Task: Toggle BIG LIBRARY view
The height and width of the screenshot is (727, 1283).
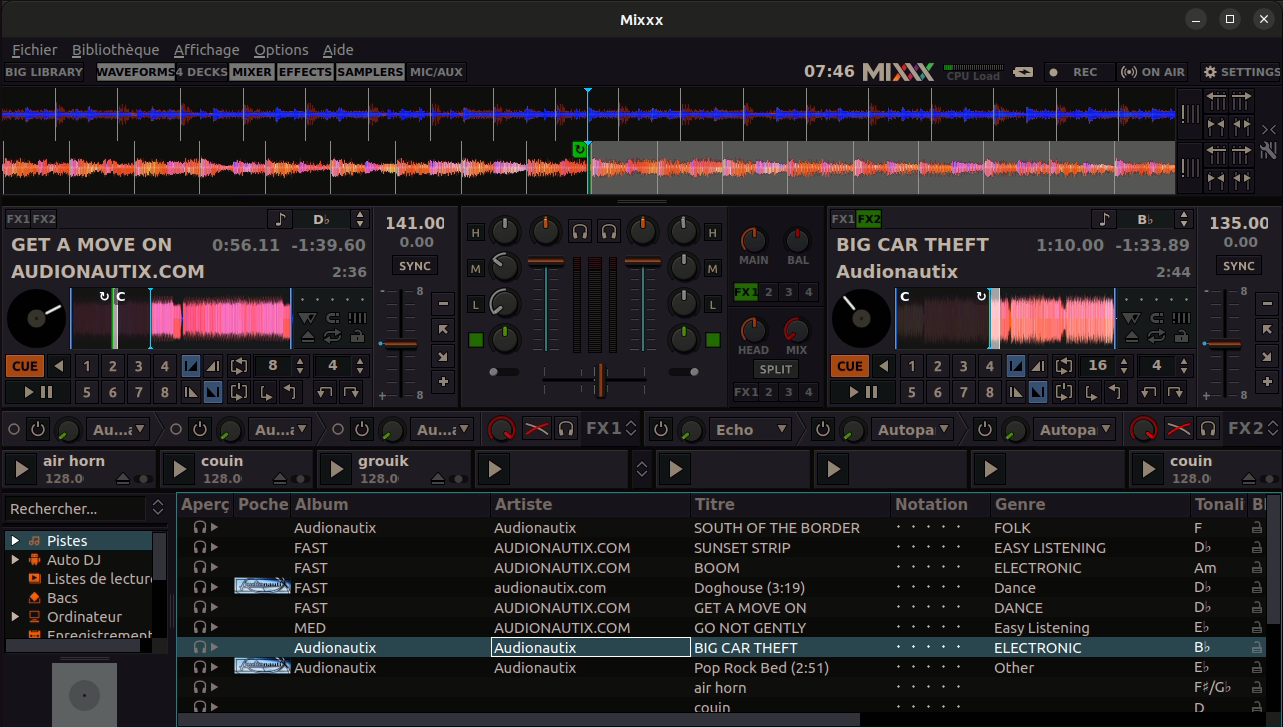Action: (44, 72)
